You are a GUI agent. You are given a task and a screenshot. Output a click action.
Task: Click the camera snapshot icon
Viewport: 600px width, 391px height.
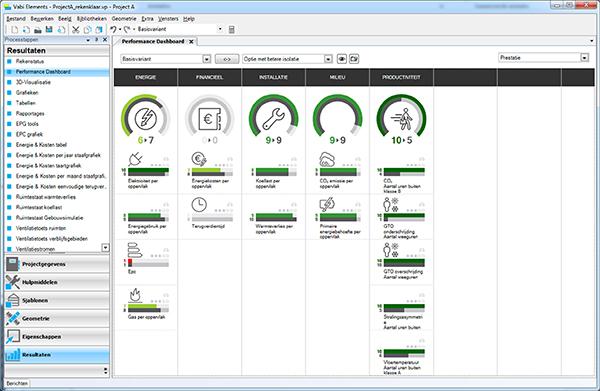(354, 59)
